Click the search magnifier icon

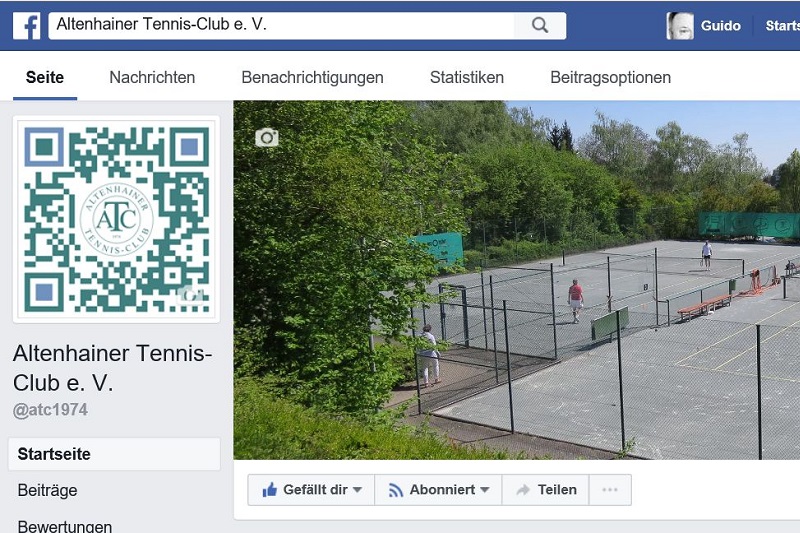click(x=540, y=25)
